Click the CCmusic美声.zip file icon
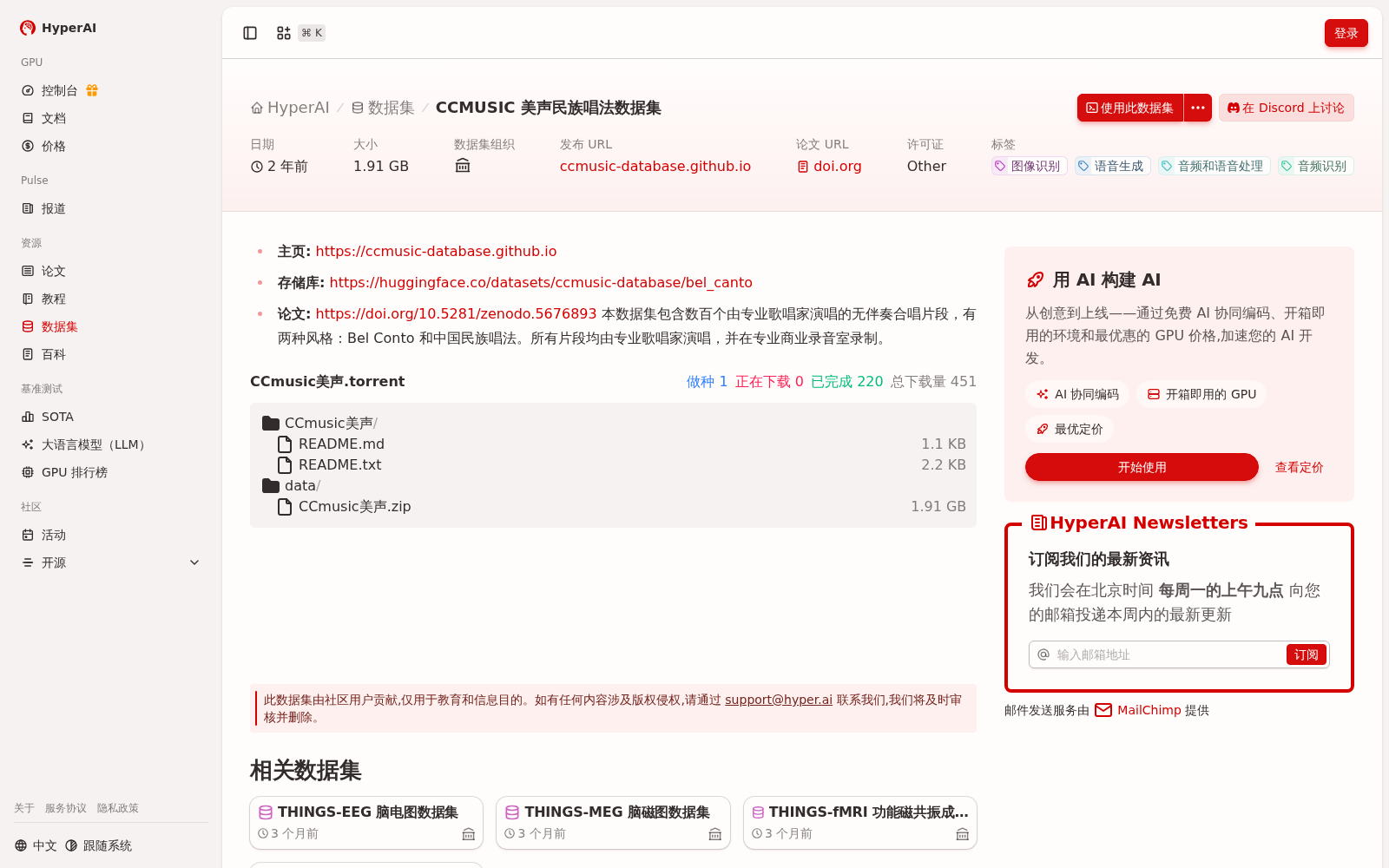 pos(285,507)
